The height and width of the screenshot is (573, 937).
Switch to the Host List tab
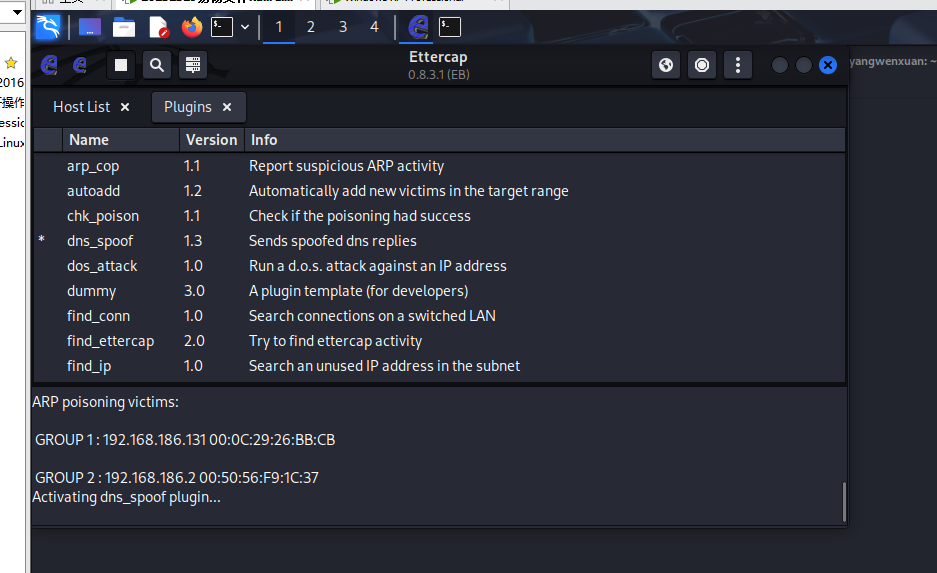81,107
